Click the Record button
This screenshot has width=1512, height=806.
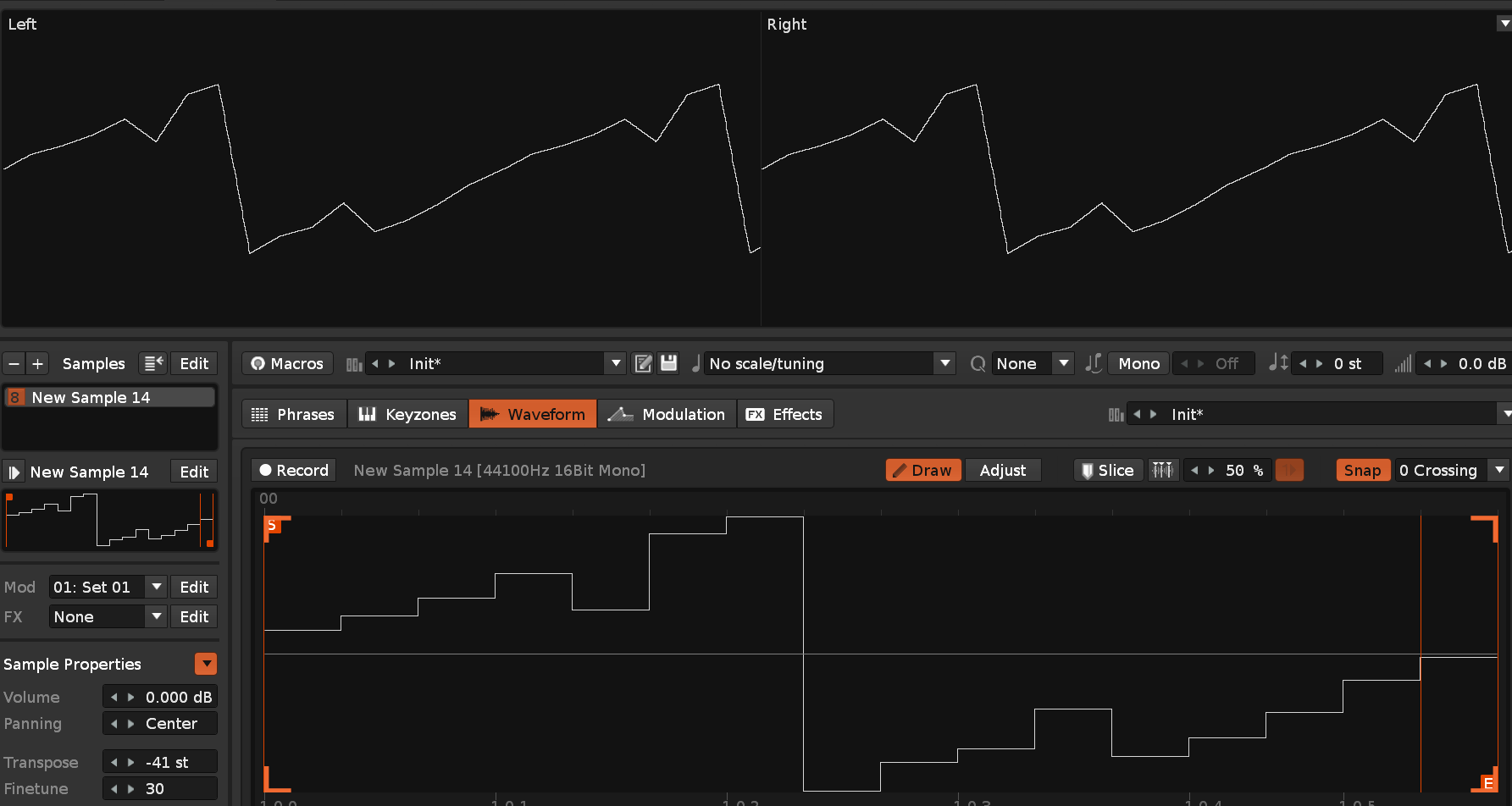[294, 471]
